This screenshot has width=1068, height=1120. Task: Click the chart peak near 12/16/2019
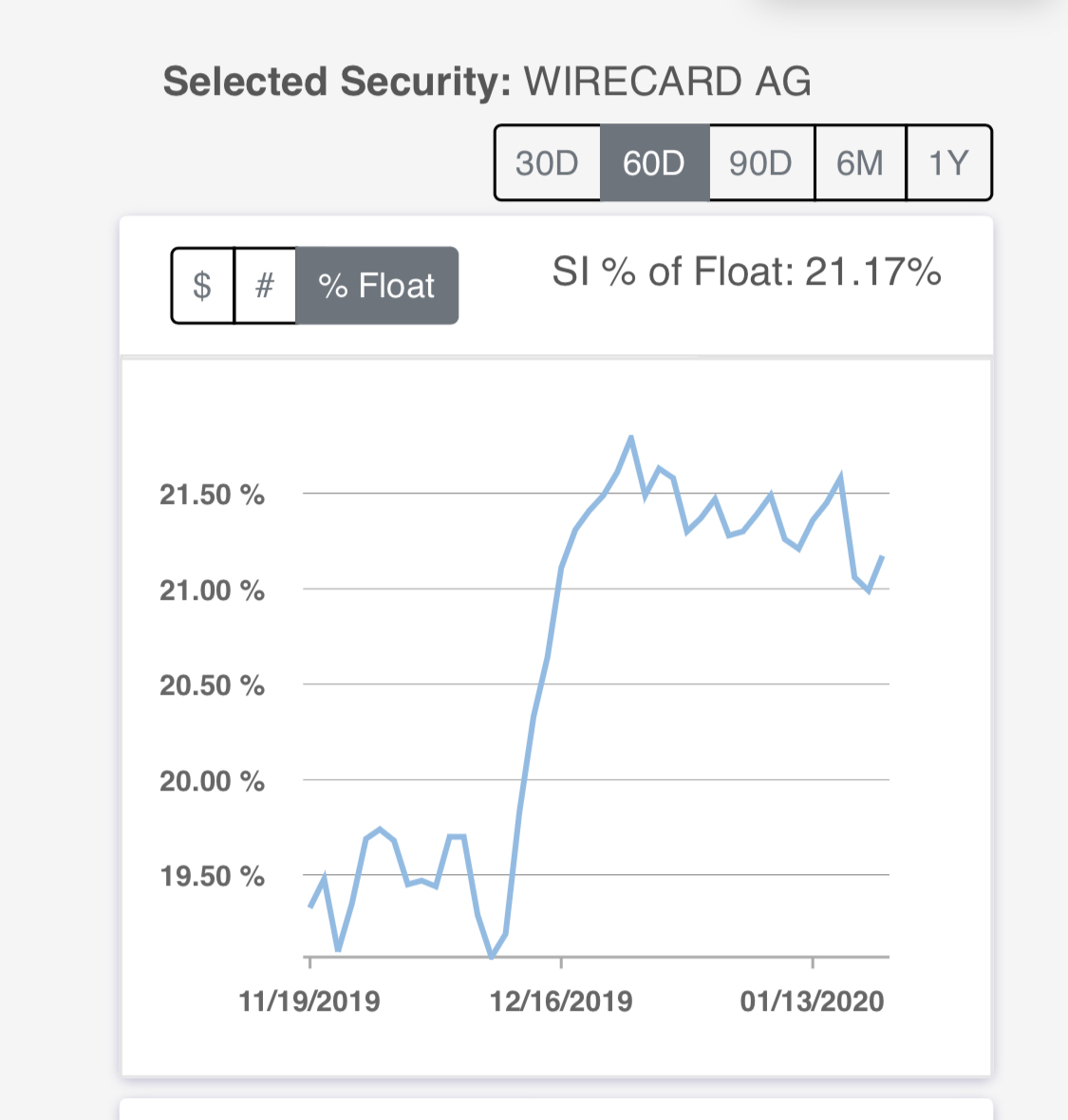pos(632,438)
